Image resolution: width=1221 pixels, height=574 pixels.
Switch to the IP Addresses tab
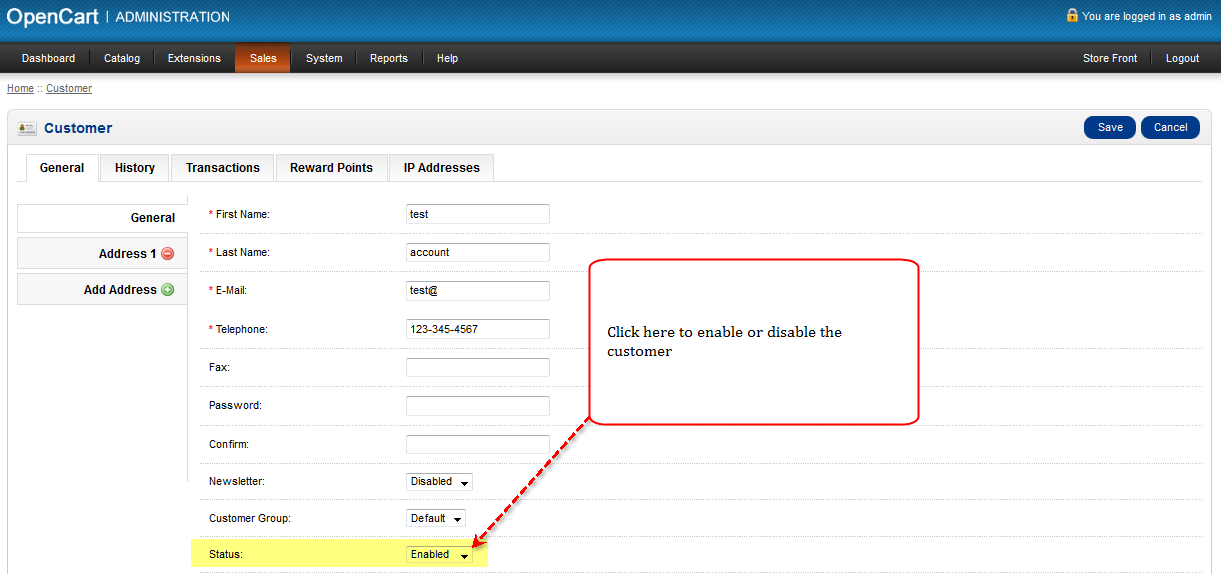(442, 168)
